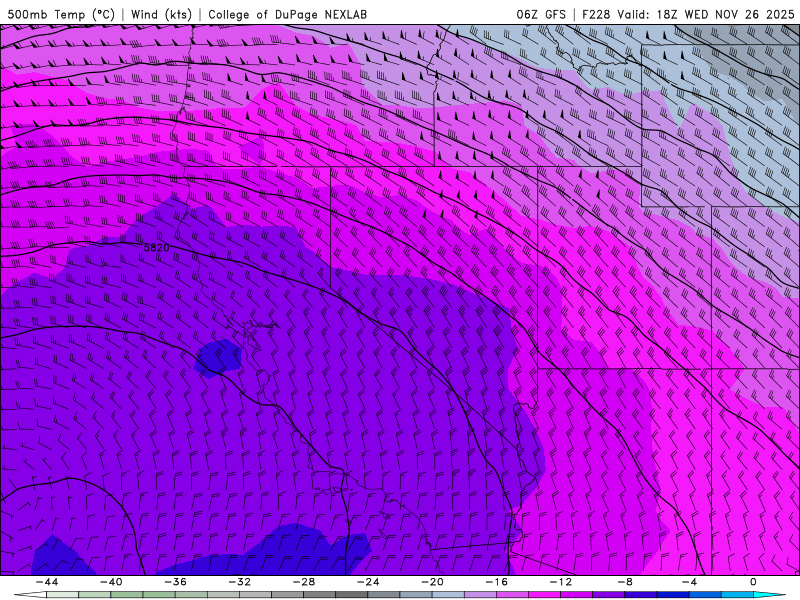Click the 0 colorbar label
This screenshot has width=800, height=600.
pyautogui.click(x=754, y=582)
